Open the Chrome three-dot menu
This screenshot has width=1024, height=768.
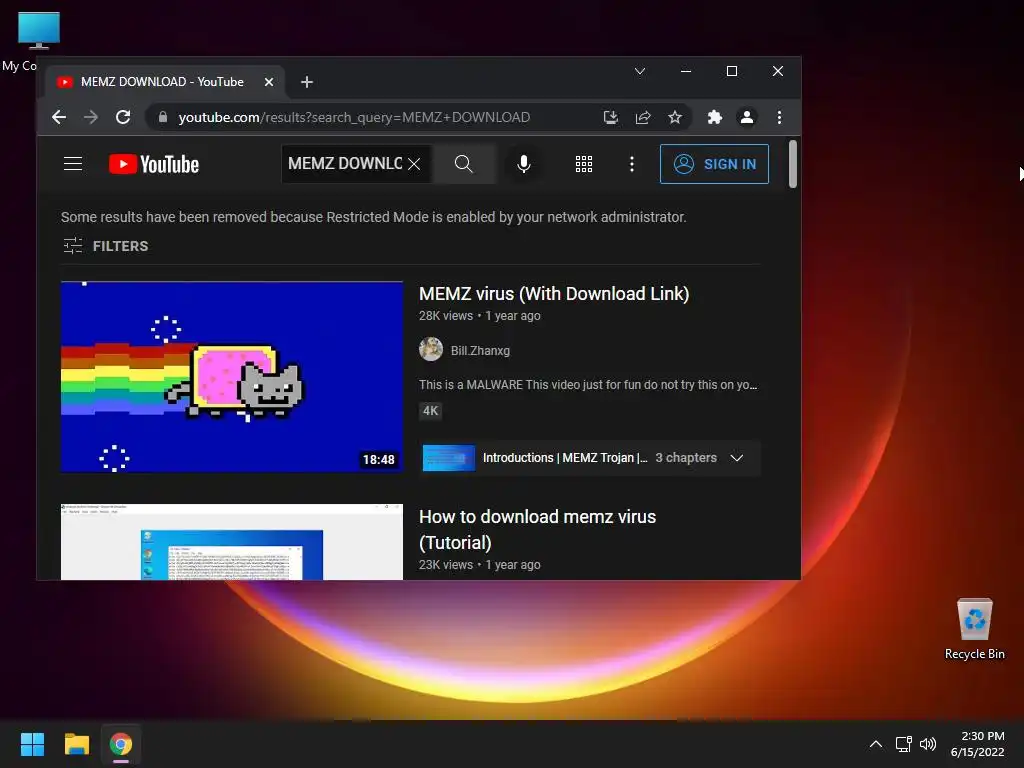[779, 118]
